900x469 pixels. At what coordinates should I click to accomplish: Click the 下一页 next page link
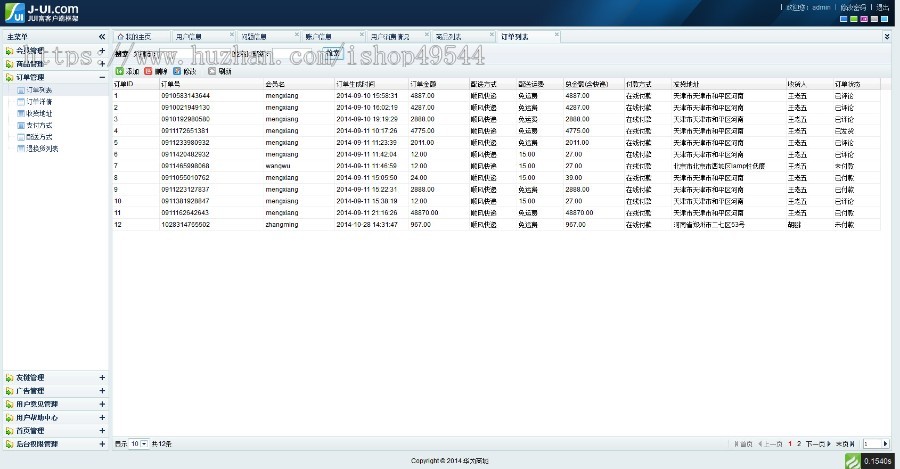coord(818,444)
